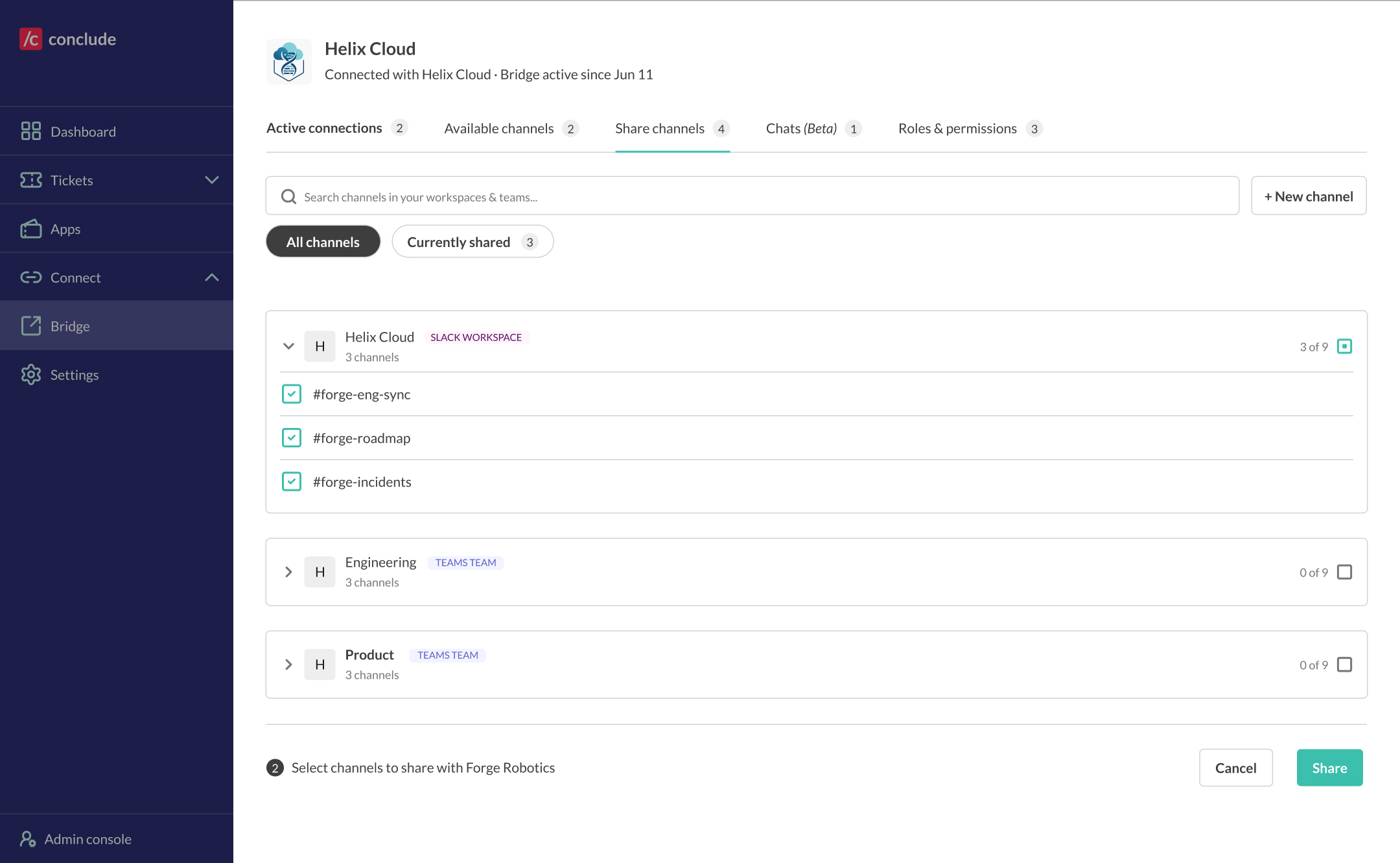
Task: Uncheck the #forge-roadmap channel
Action: [x=292, y=438]
